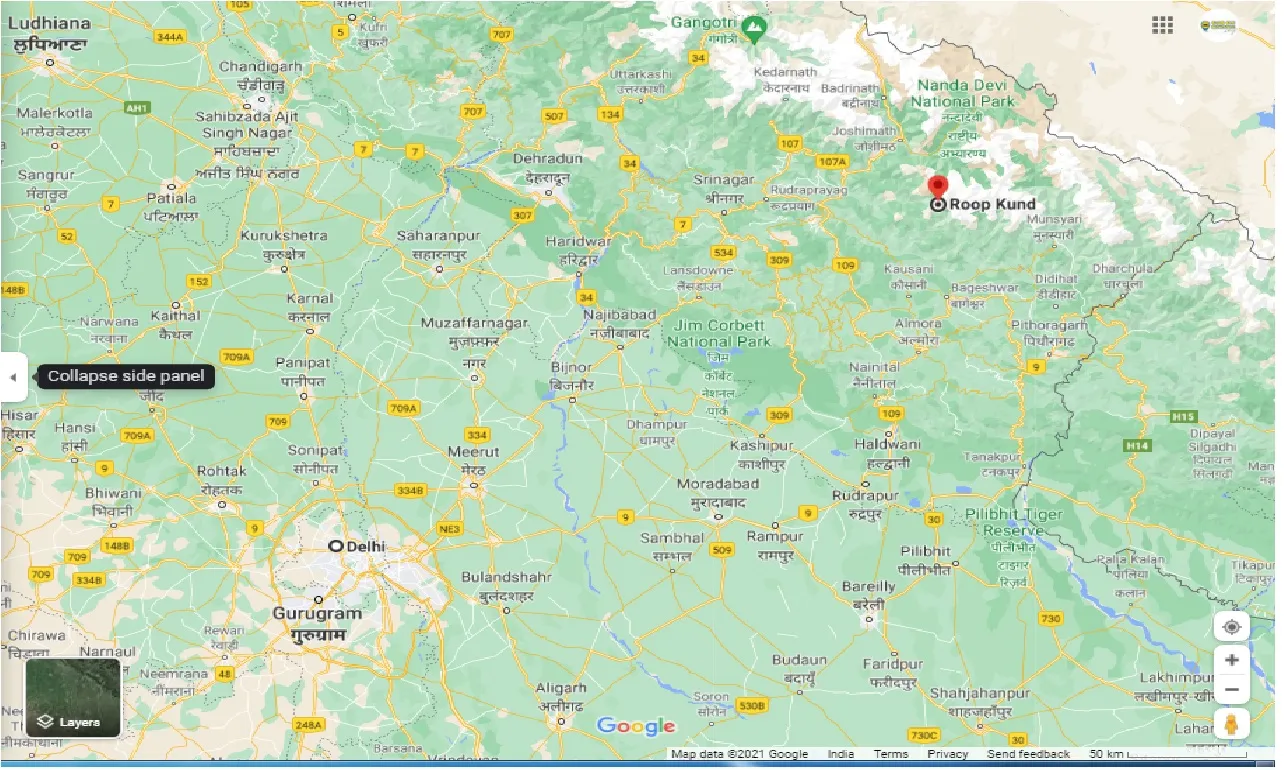Select the Jim Corbett National Park label
This screenshot has height=770, width=1284.
point(720,333)
